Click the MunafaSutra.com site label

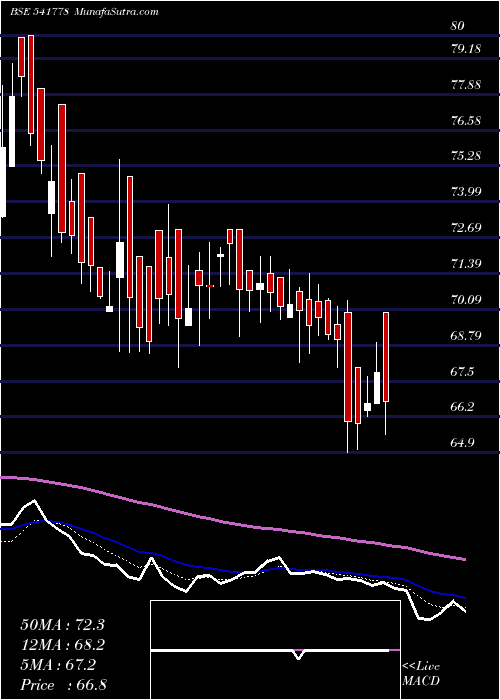pos(115,12)
